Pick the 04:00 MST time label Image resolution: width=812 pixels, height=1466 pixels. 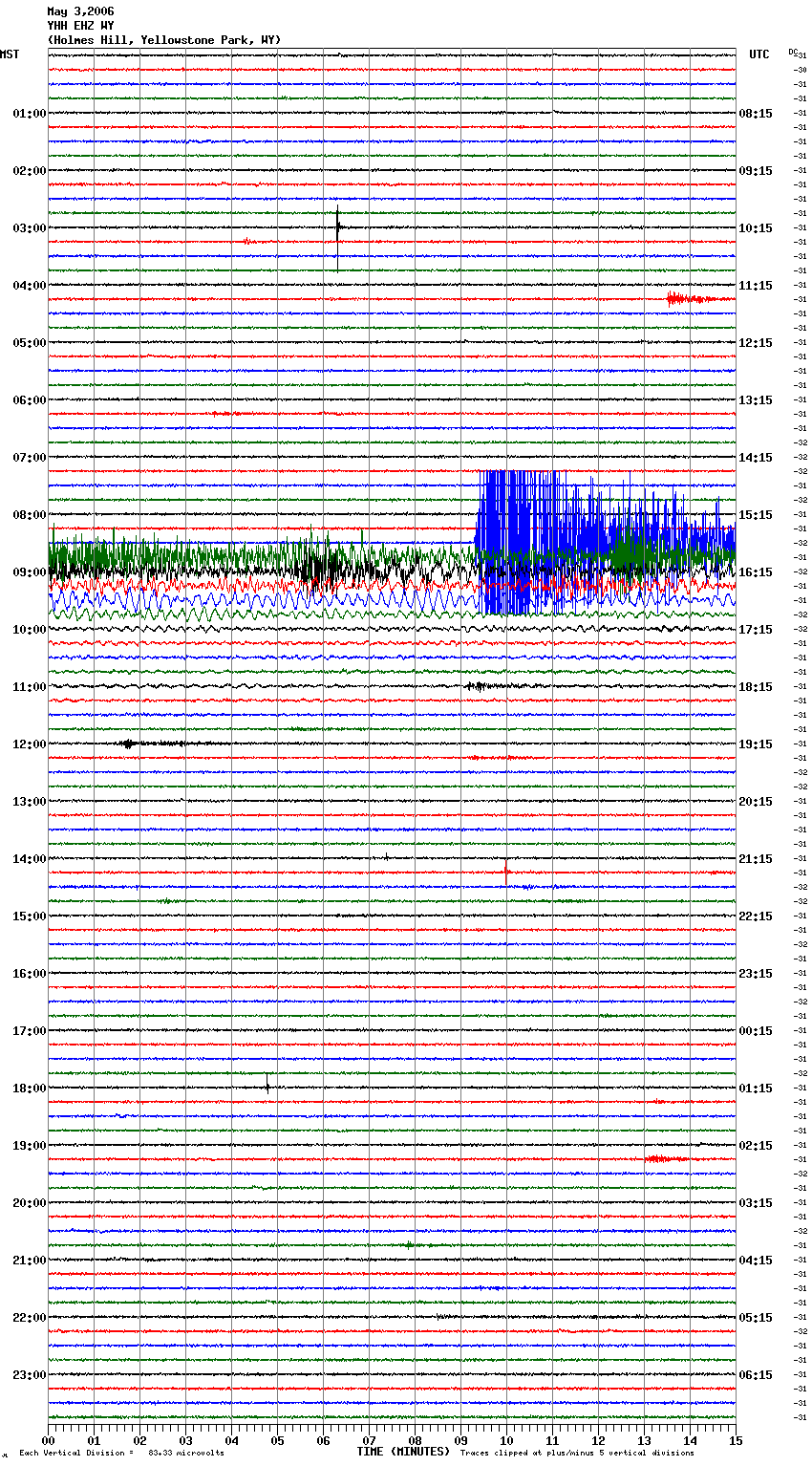pyautogui.click(x=30, y=286)
